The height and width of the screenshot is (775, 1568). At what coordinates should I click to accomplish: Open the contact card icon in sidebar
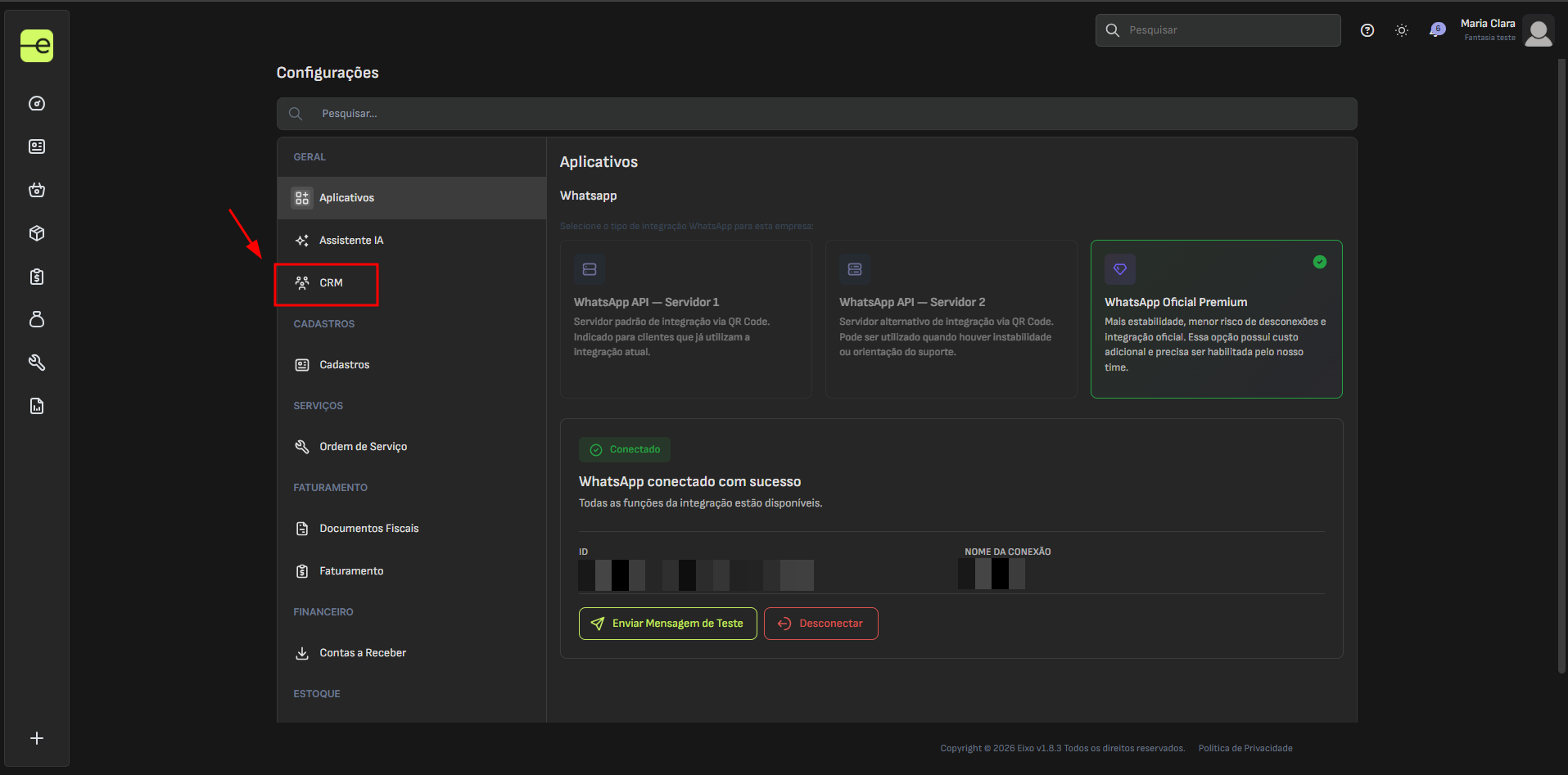[37, 146]
